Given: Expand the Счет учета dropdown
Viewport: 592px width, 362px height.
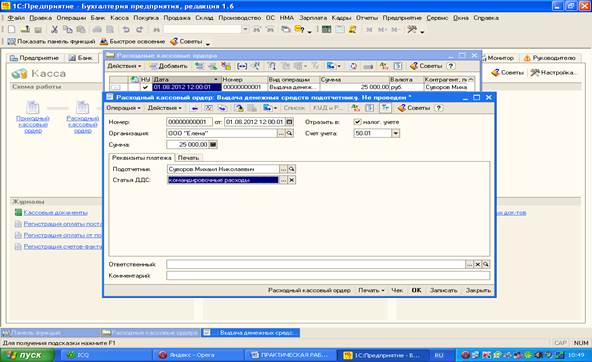Looking at the screenshot, I should [395, 133].
